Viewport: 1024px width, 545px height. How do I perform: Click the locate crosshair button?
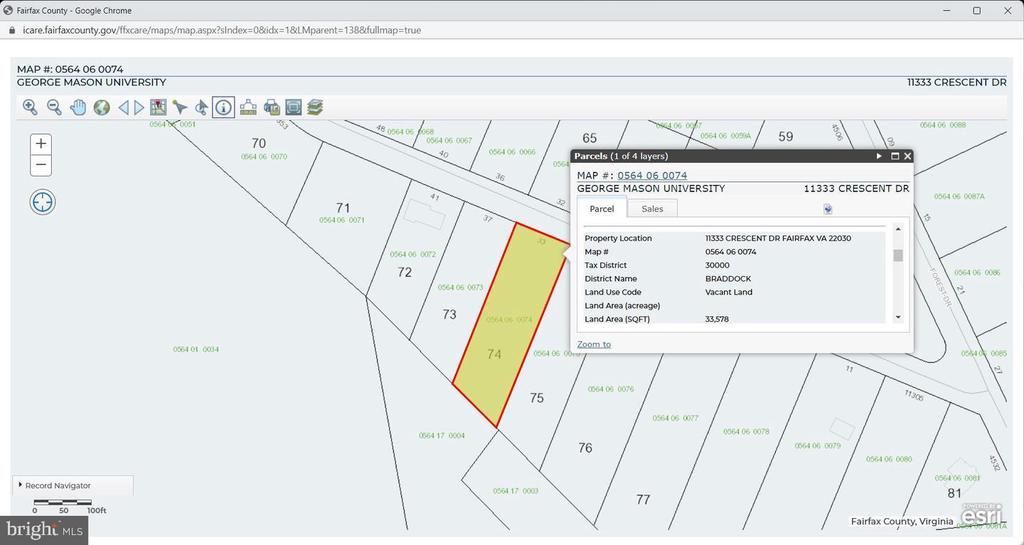42,202
